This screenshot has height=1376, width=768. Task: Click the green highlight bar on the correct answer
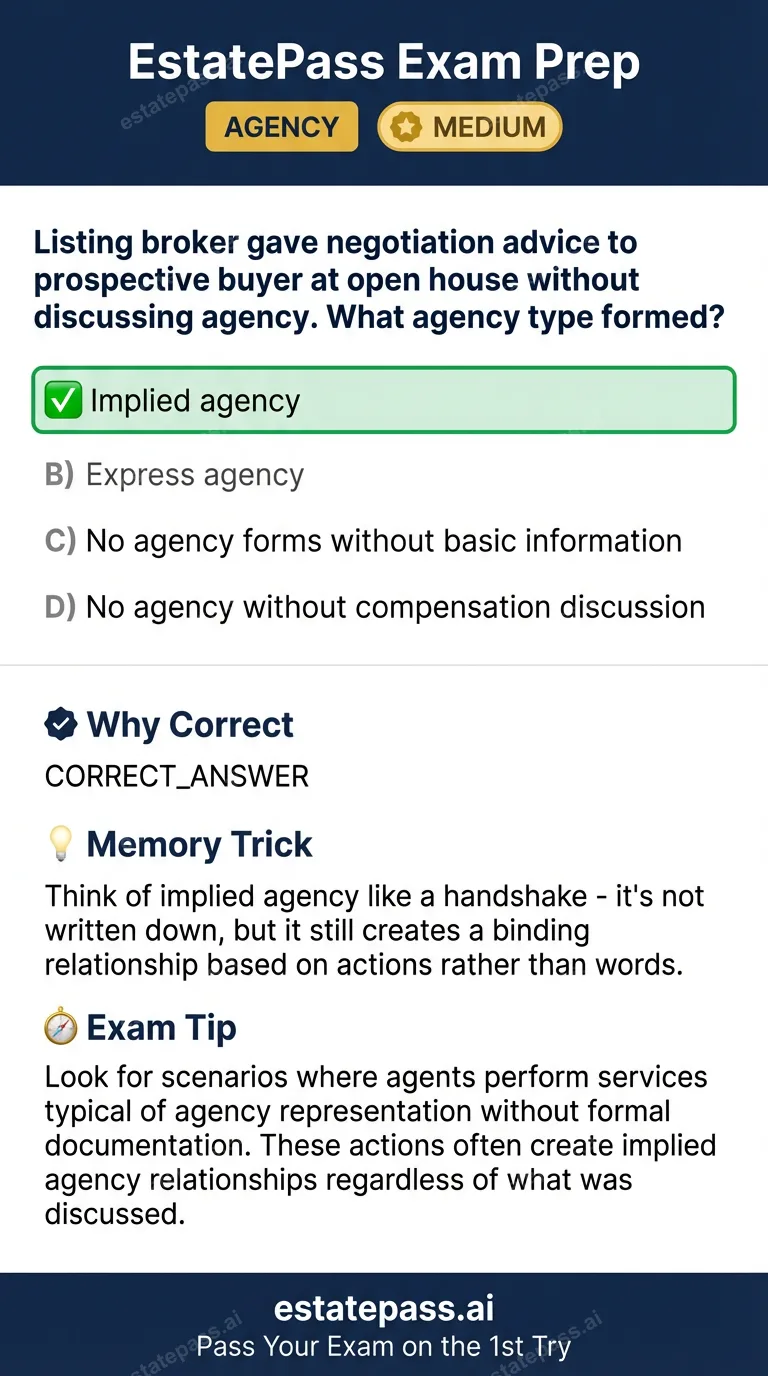(x=384, y=400)
